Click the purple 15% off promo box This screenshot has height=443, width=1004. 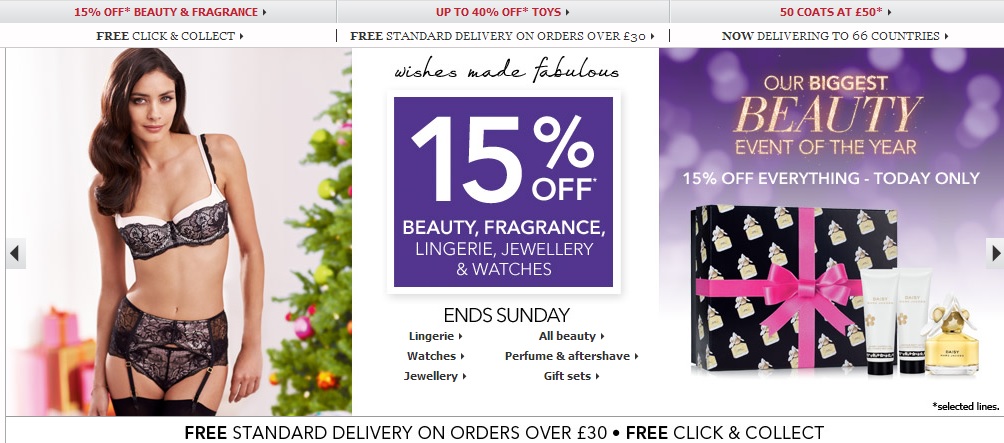pos(503,192)
